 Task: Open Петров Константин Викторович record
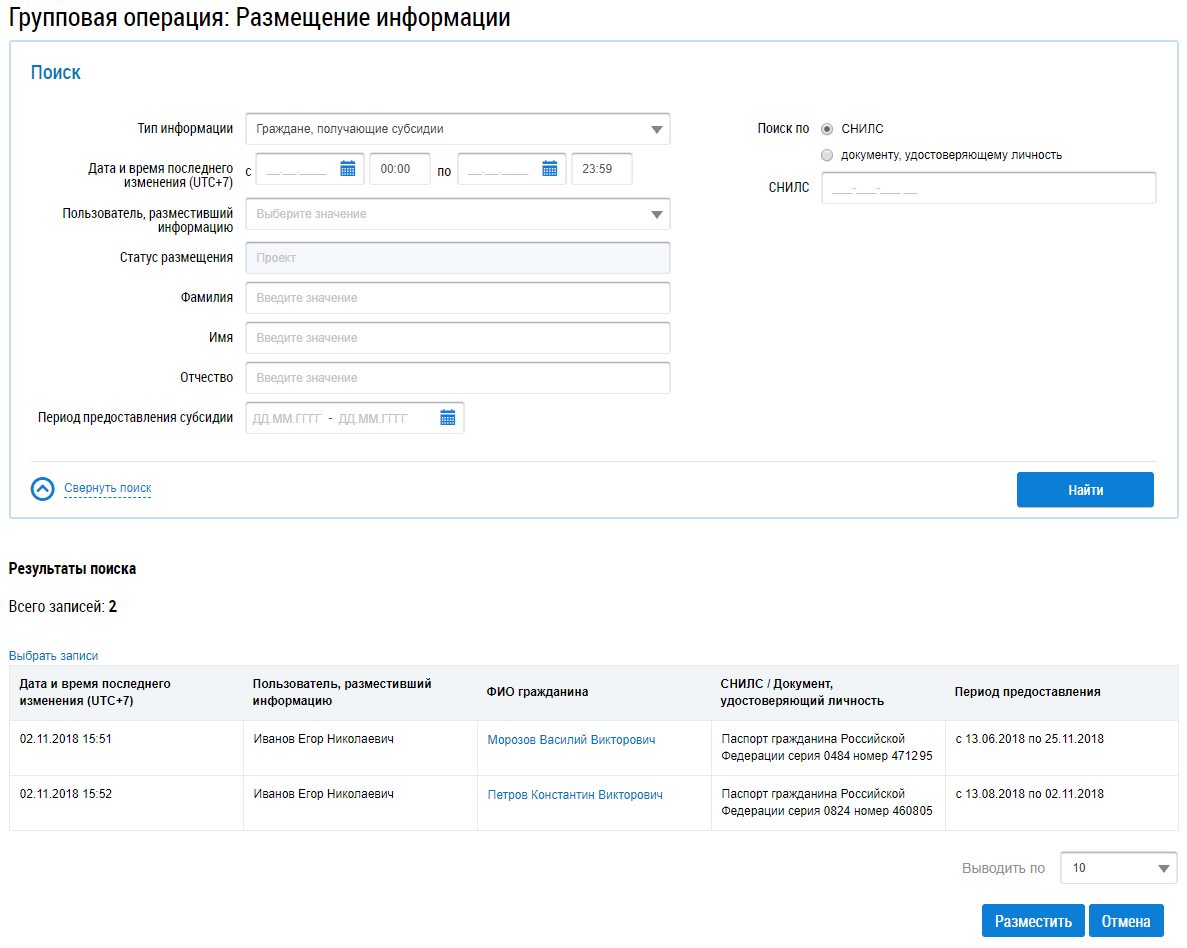coord(575,795)
